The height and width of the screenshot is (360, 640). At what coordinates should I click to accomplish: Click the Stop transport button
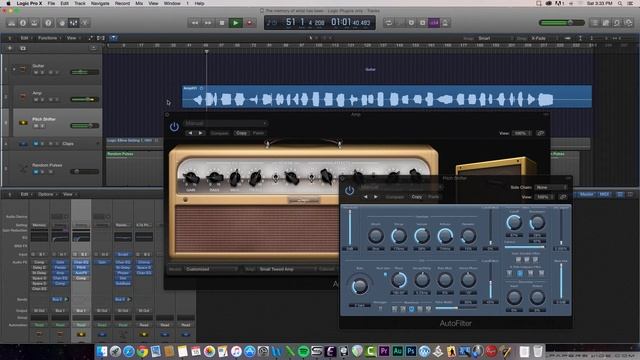pyautogui.click(x=222, y=23)
